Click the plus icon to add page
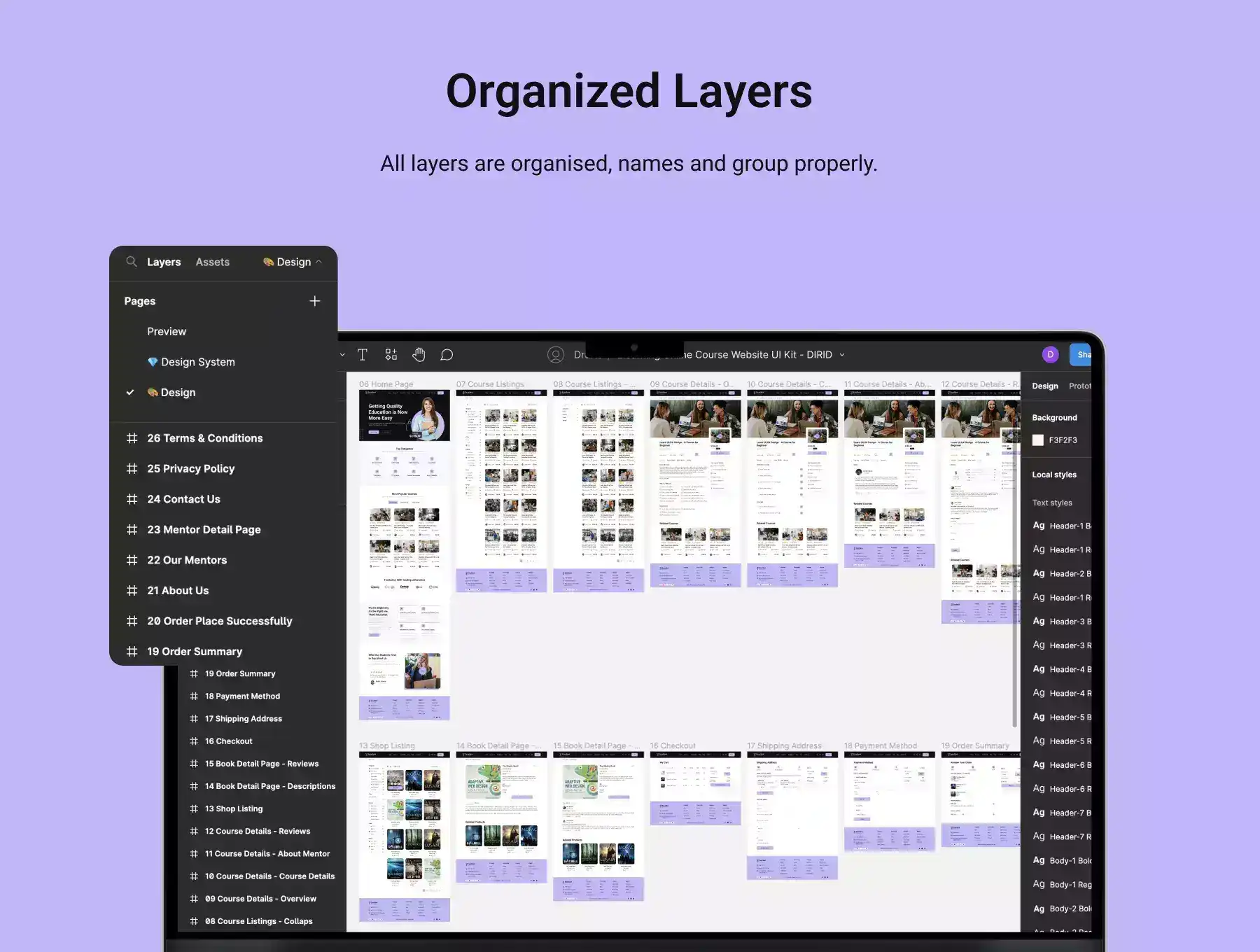This screenshot has width=1260, height=952. point(315,301)
